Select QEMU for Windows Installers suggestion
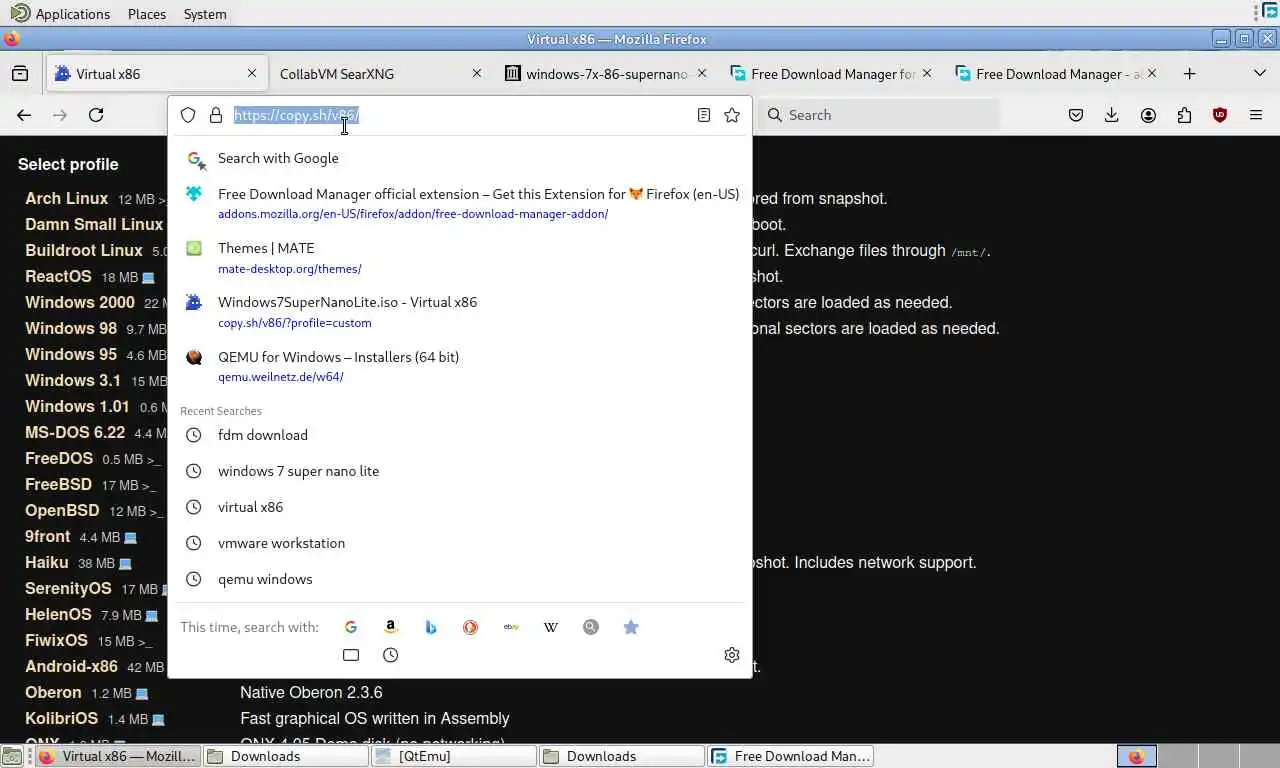Screen dimensions: 1280x768 [460, 366]
